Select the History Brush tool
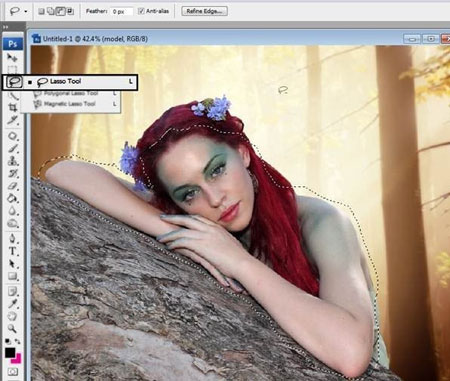Image resolution: width=450 pixels, height=381 pixels. [12, 173]
